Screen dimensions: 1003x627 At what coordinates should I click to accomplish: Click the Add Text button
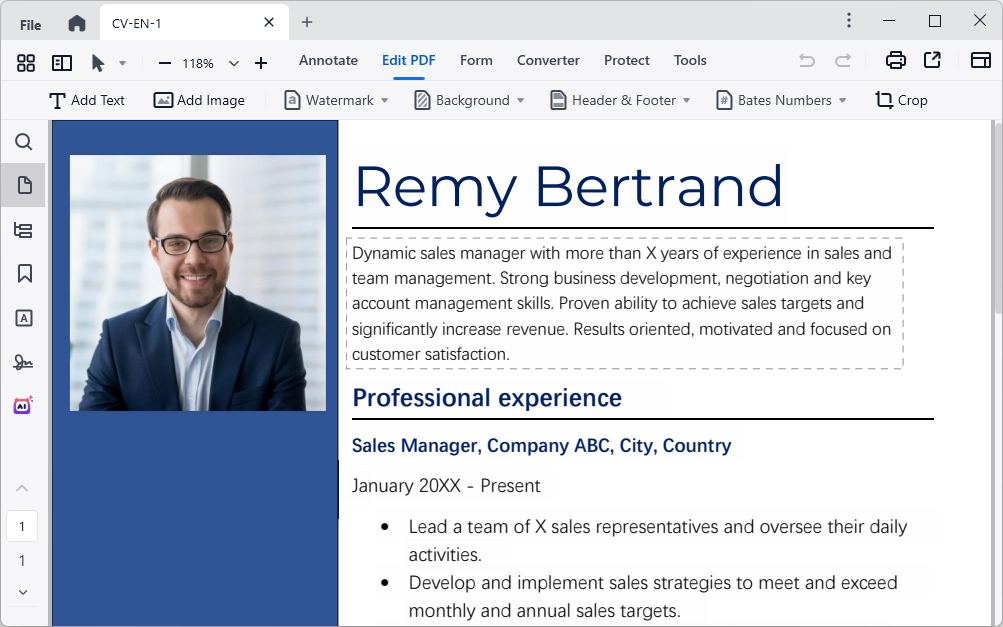pos(87,100)
